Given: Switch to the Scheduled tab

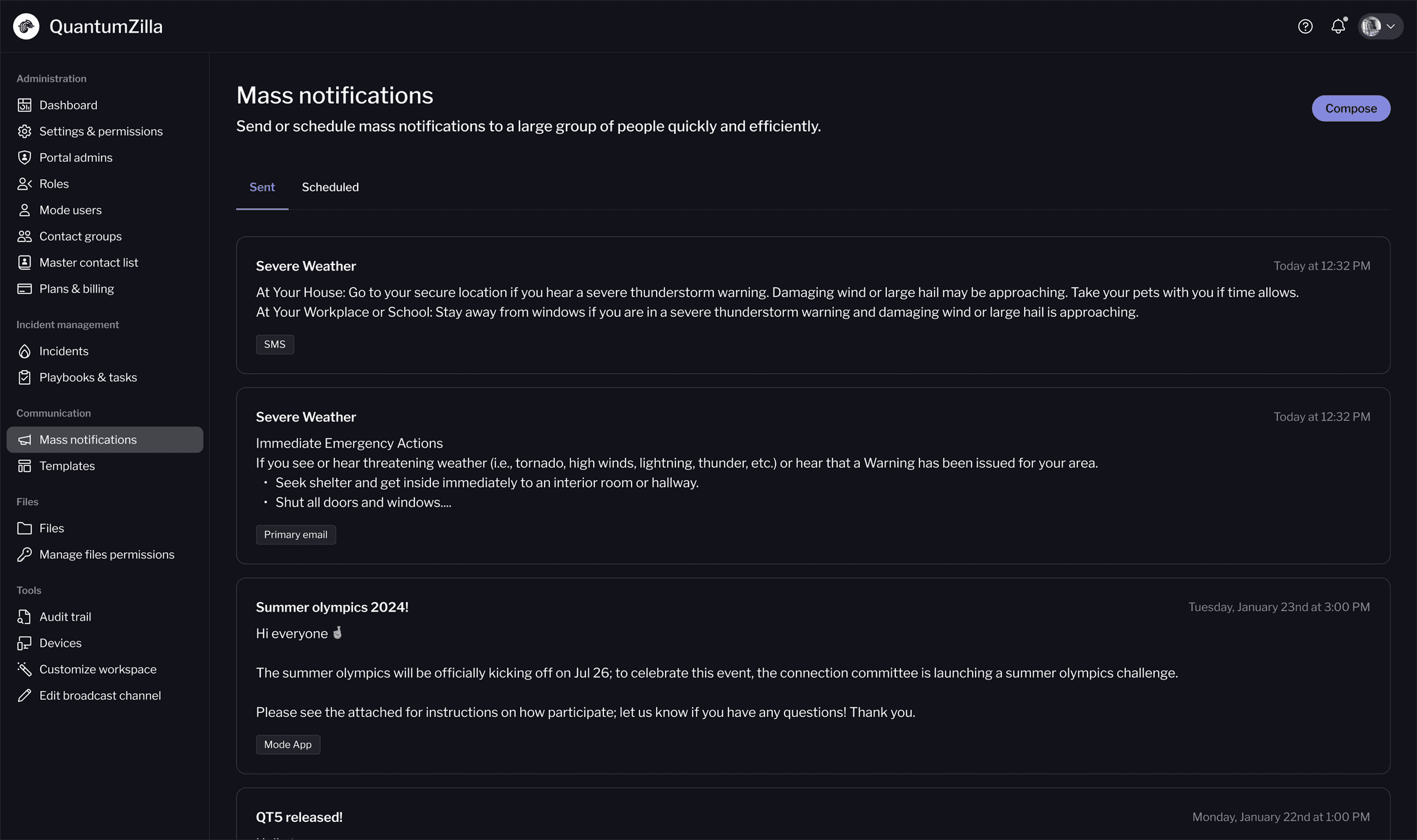Looking at the screenshot, I should click(330, 187).
